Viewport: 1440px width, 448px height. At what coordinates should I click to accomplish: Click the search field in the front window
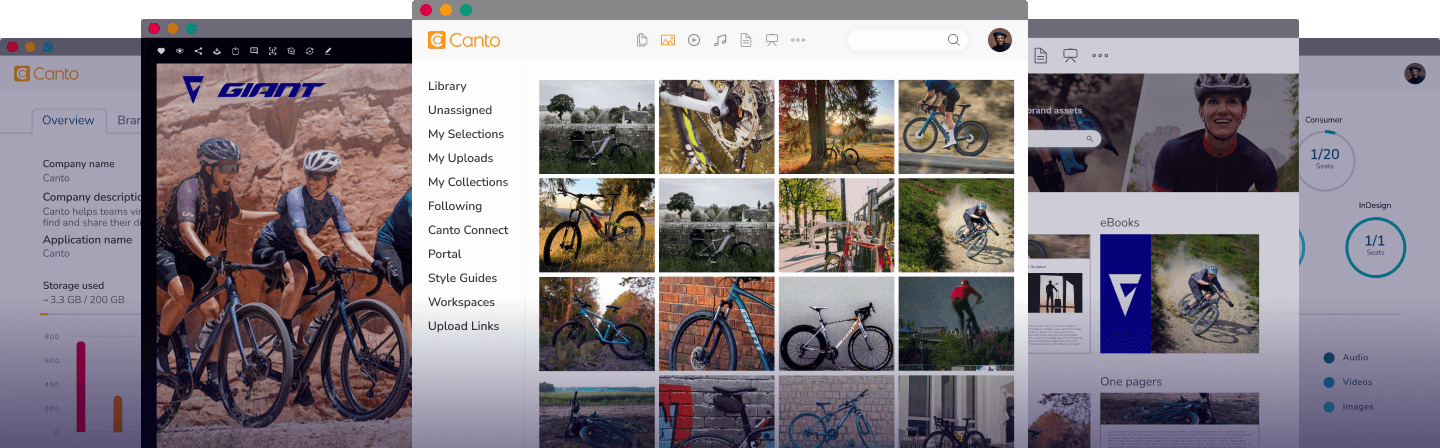point(906,40)
